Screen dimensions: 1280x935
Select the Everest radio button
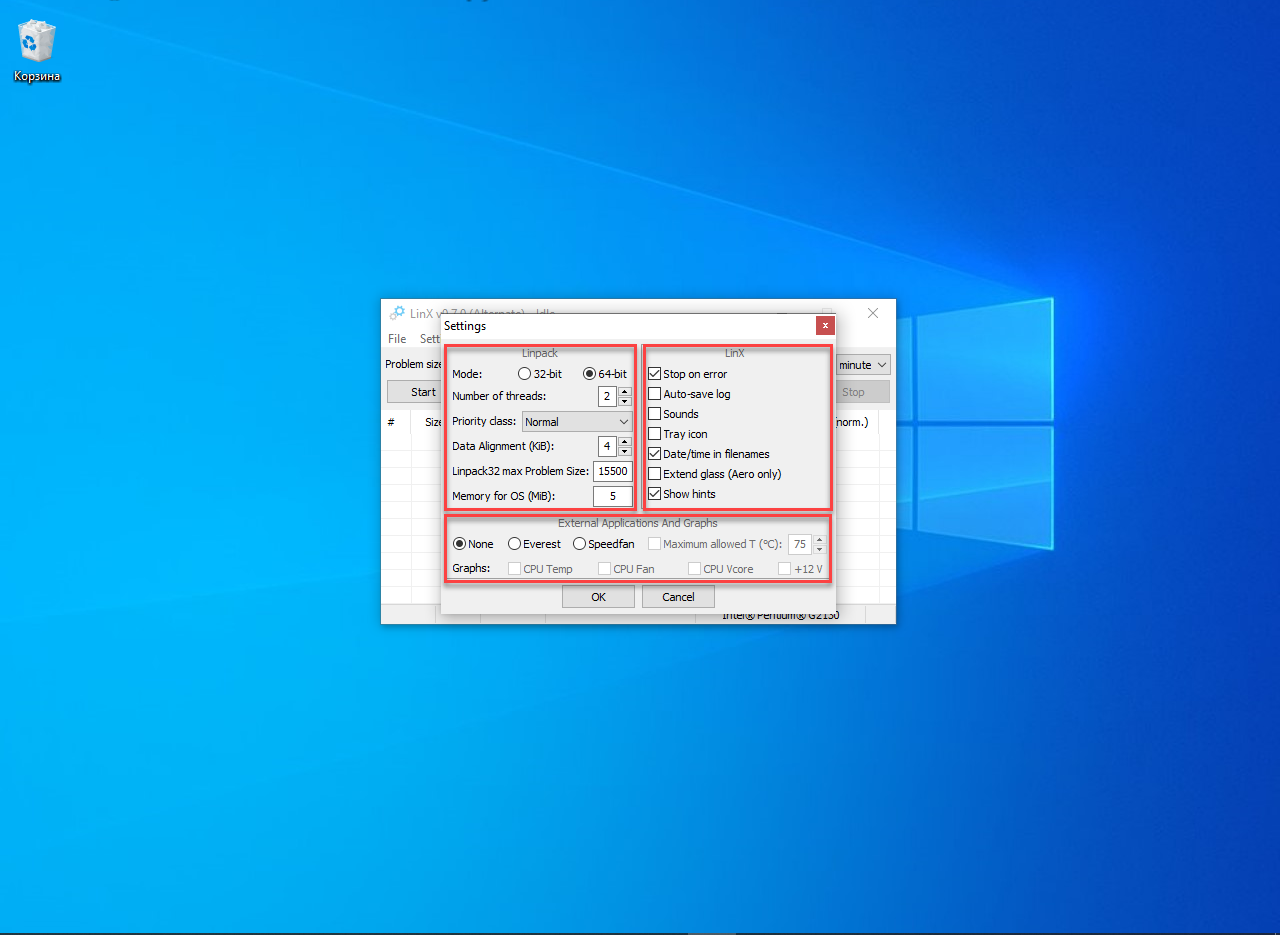coord(535,544)
